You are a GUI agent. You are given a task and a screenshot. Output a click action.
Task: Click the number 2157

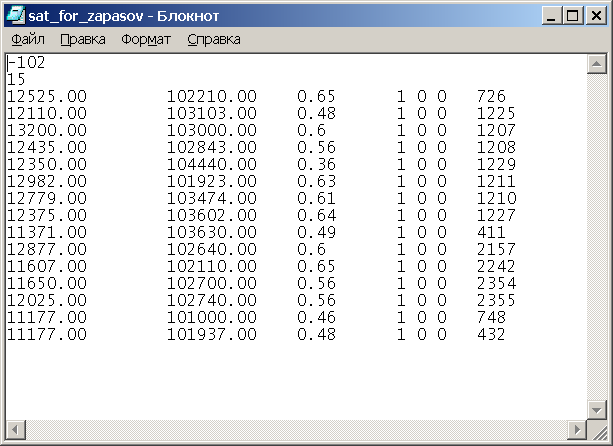coord(496,249)
